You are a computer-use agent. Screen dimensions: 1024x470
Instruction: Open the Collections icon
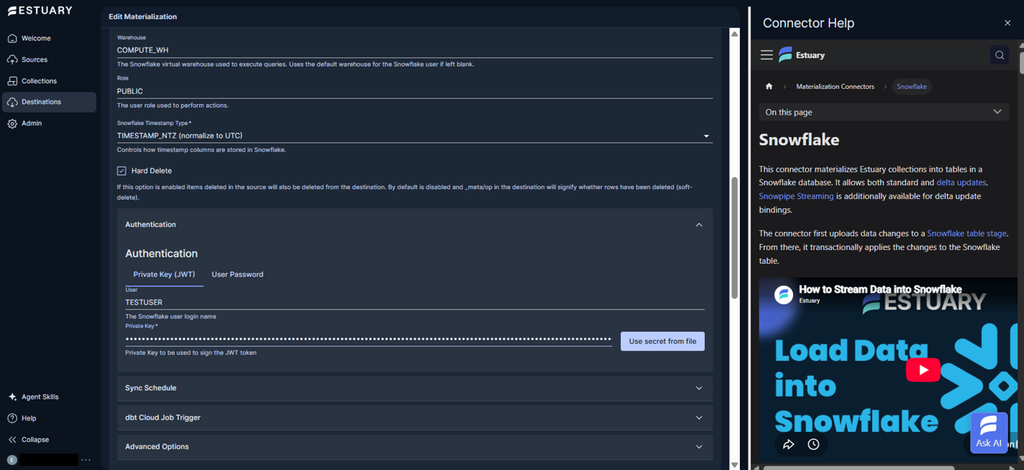12,81
